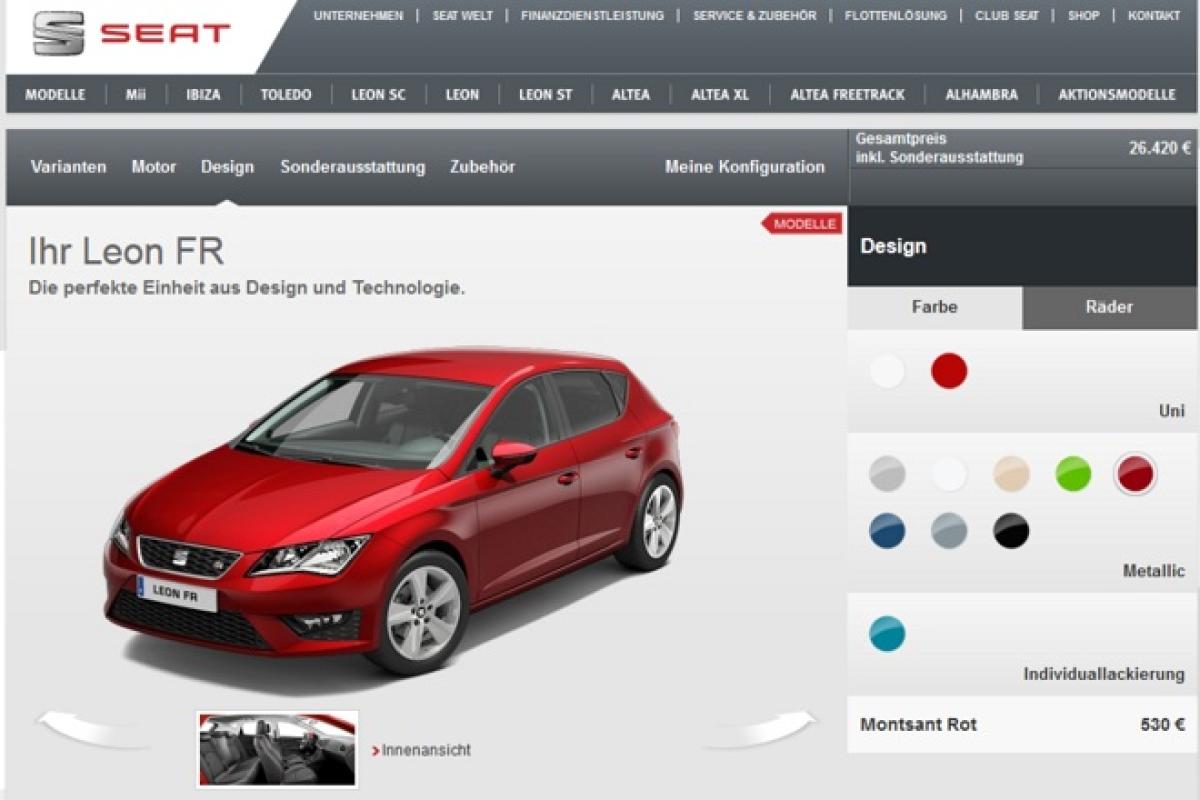1200x800 pixels.
Task: Select the turquoise Individuallackierung color
Action: pyautogui.click(x=887, y=633)
